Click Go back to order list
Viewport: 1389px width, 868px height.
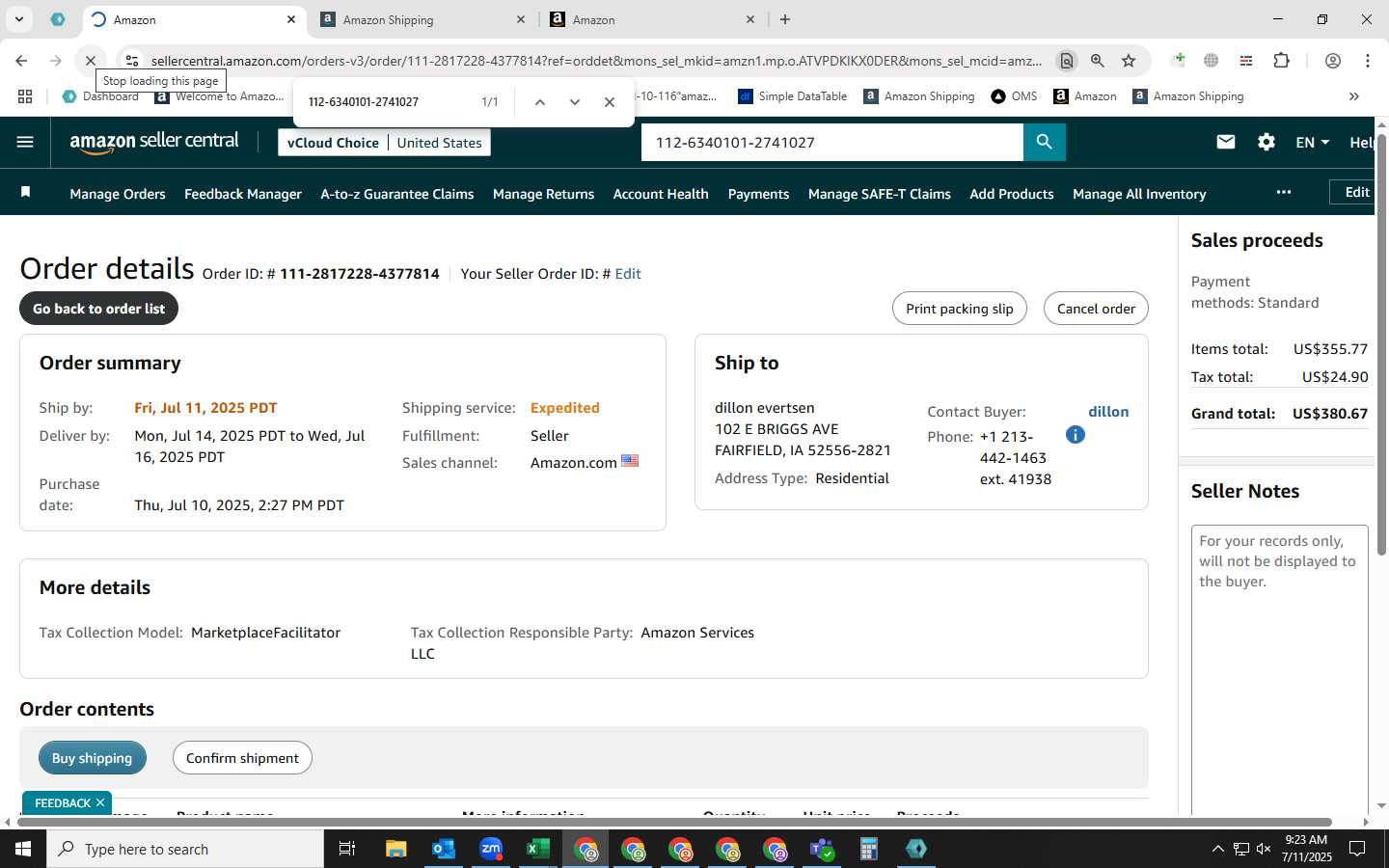pos(98,309)
